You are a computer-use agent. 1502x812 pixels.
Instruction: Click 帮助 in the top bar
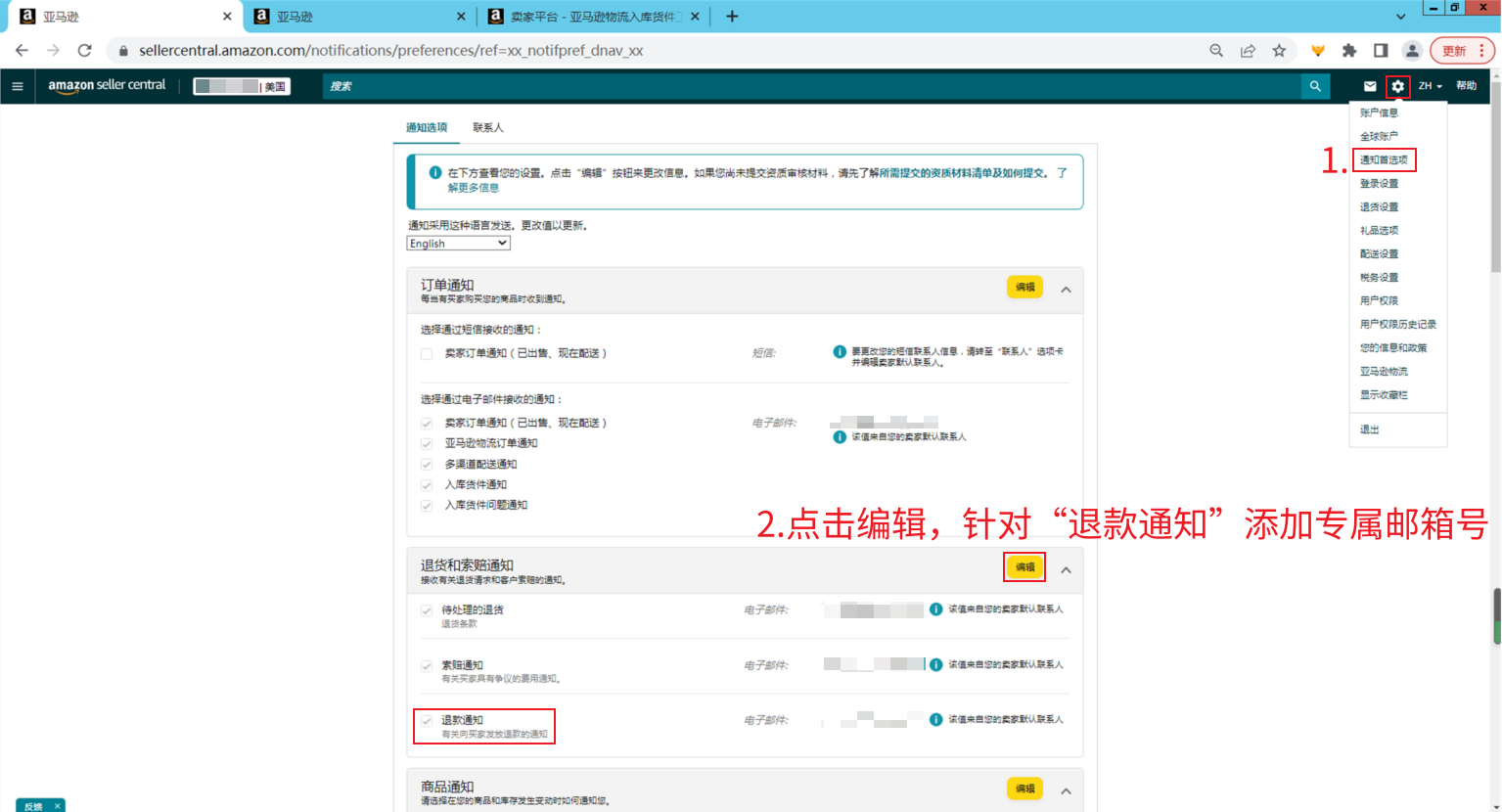tap(1466, 86)
